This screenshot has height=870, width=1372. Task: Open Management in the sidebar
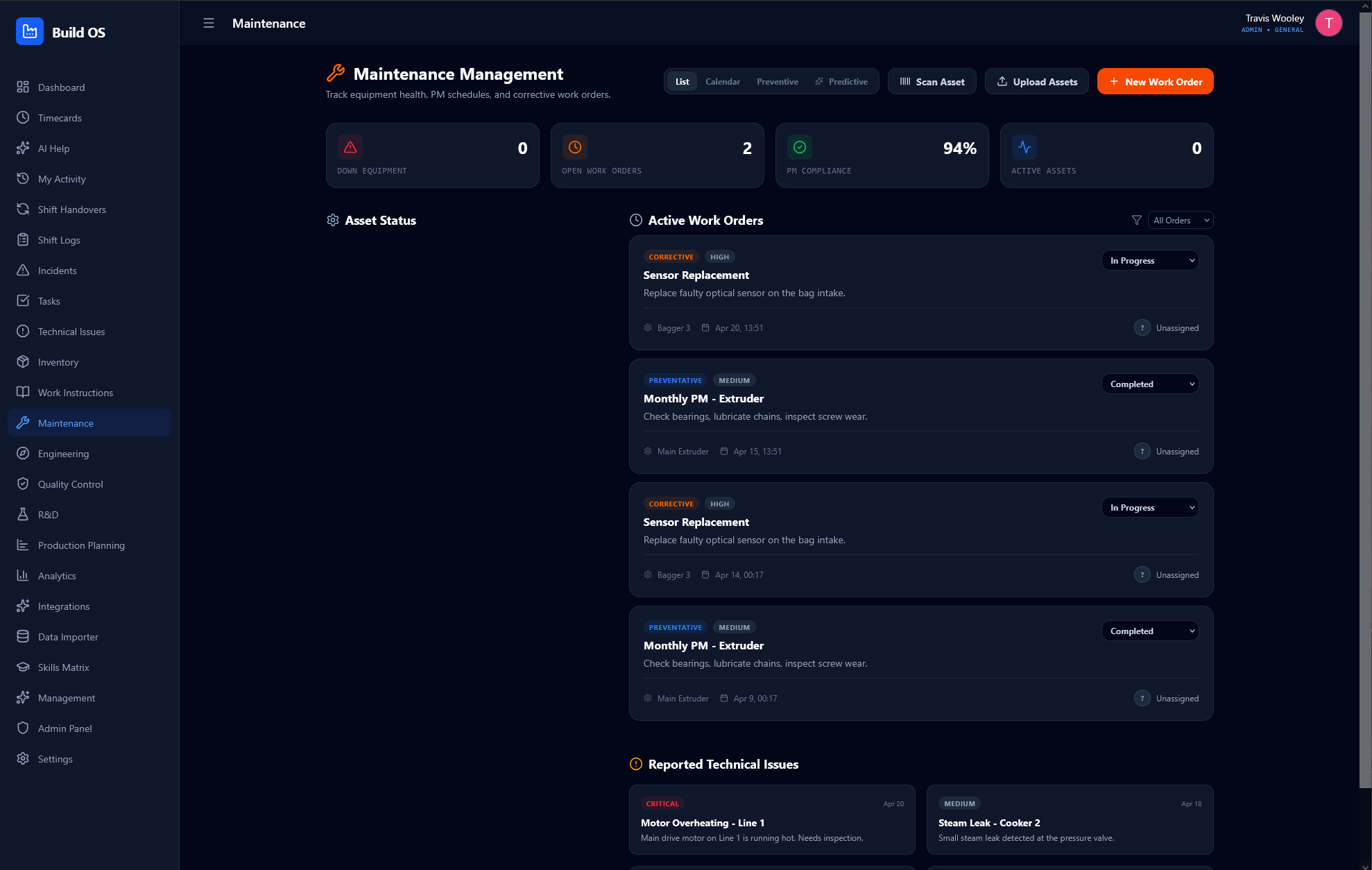pos(89,698)
